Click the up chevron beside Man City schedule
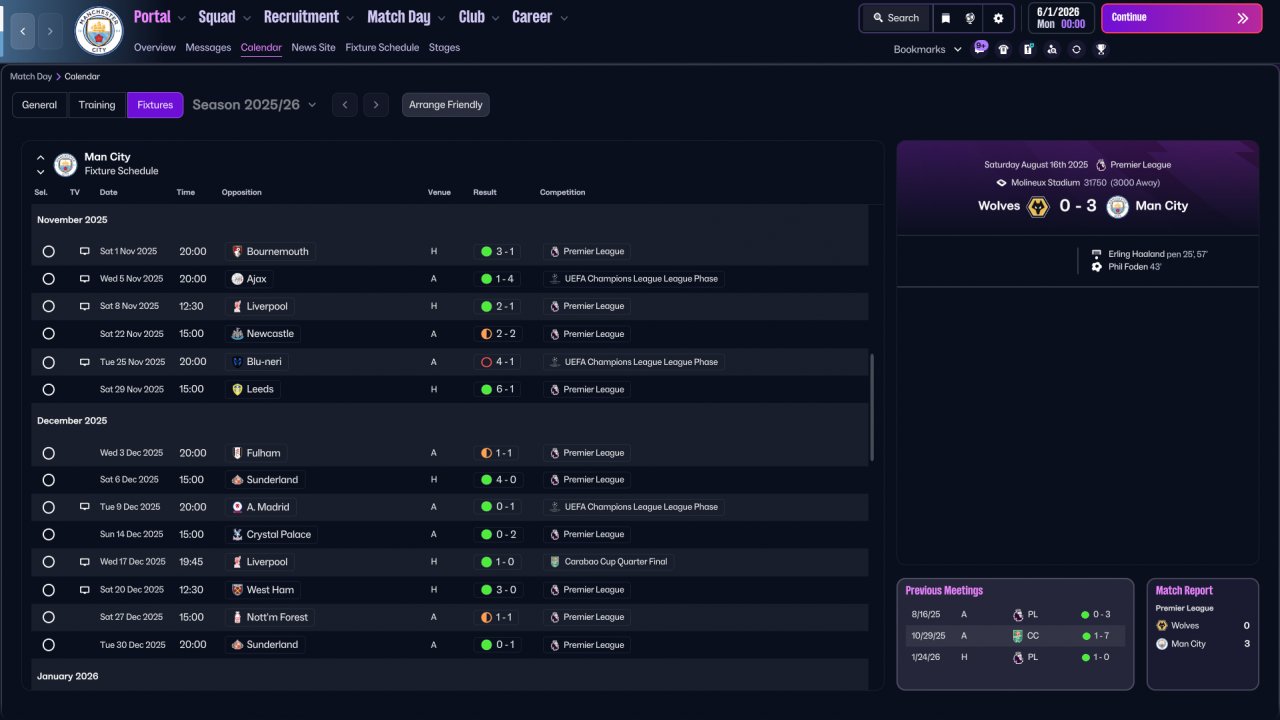This screenshot has width=1280, height=720. [x=41, y=157]
